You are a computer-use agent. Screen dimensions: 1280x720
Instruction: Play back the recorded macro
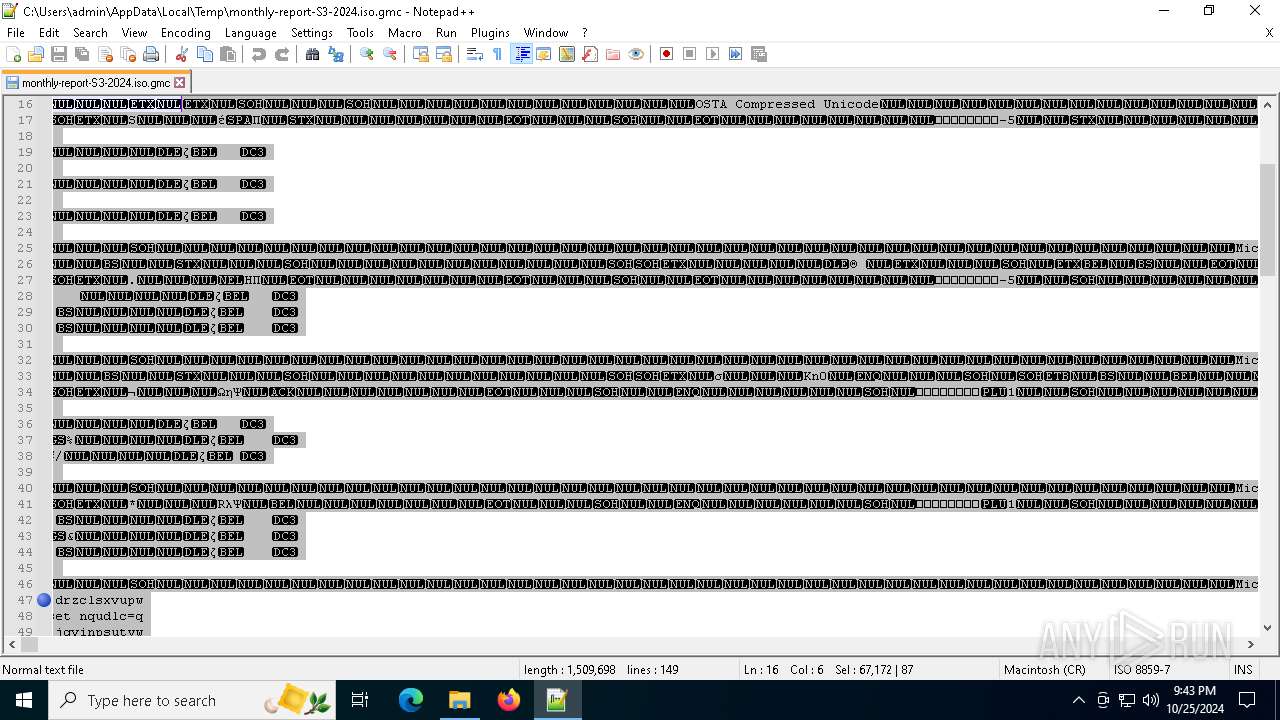click(713, 54)
